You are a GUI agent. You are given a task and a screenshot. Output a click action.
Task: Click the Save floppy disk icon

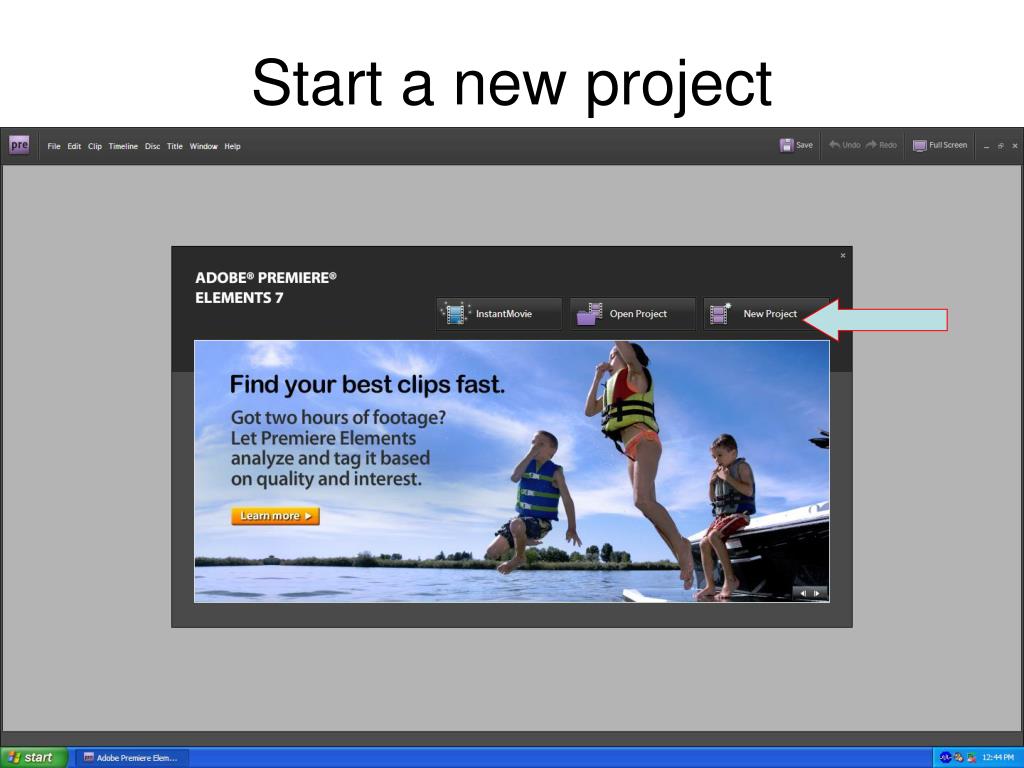(786, 145)
